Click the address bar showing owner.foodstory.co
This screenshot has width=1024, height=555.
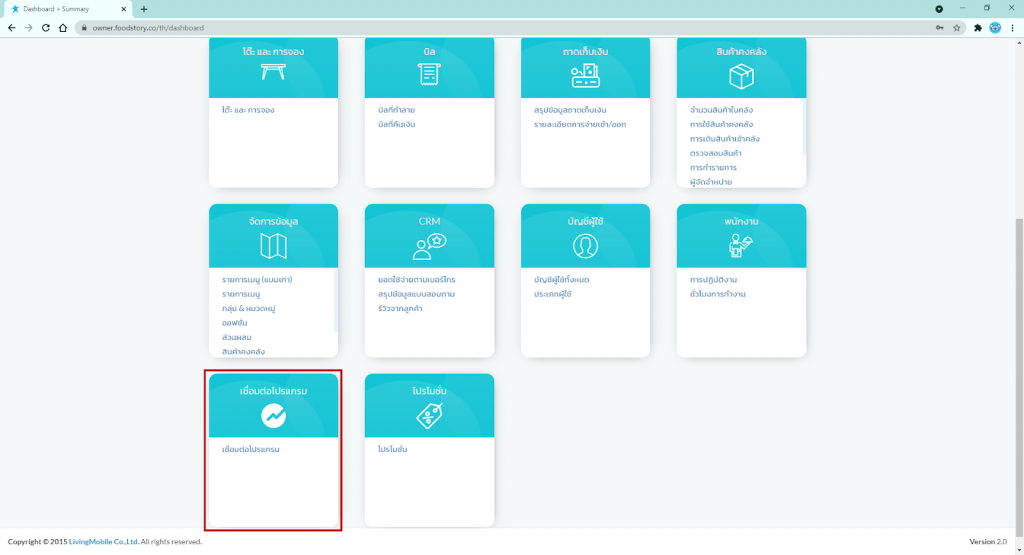pos(500,28)
